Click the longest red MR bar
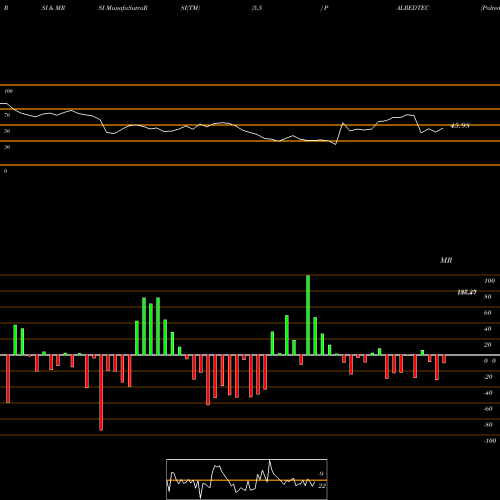Screen dimensions: 500x500 (x=101, y=393)
